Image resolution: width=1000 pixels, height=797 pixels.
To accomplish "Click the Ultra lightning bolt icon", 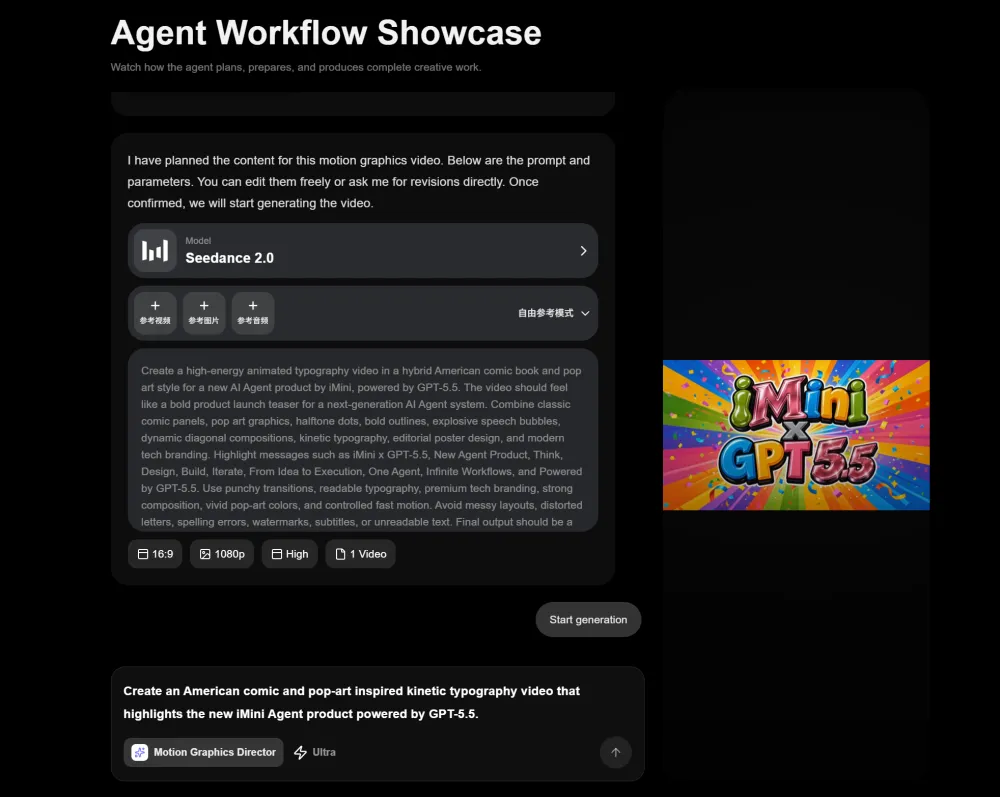I will 300,752.
